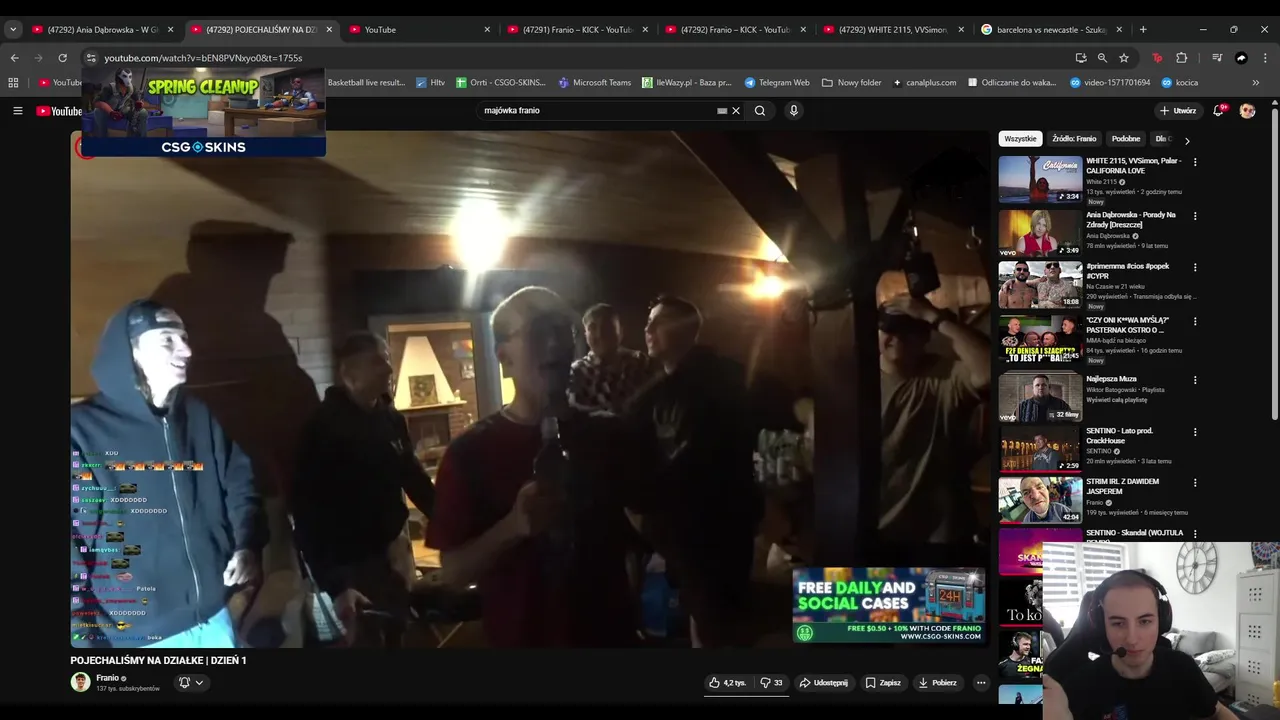Open a new browser tab
The width and height of the screenshot is (1280, 720).
coord(1143,30)
